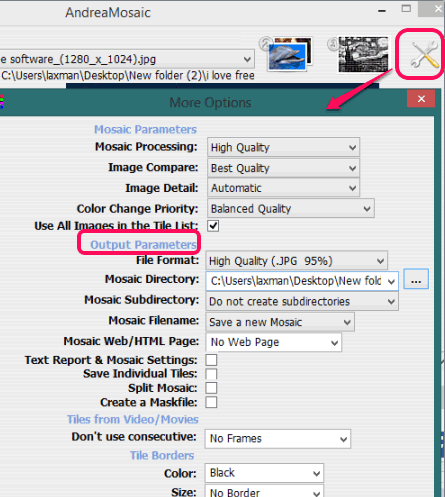
Task: Click the black-and-white mosaic step 3 icon
Action: [363, 54]
